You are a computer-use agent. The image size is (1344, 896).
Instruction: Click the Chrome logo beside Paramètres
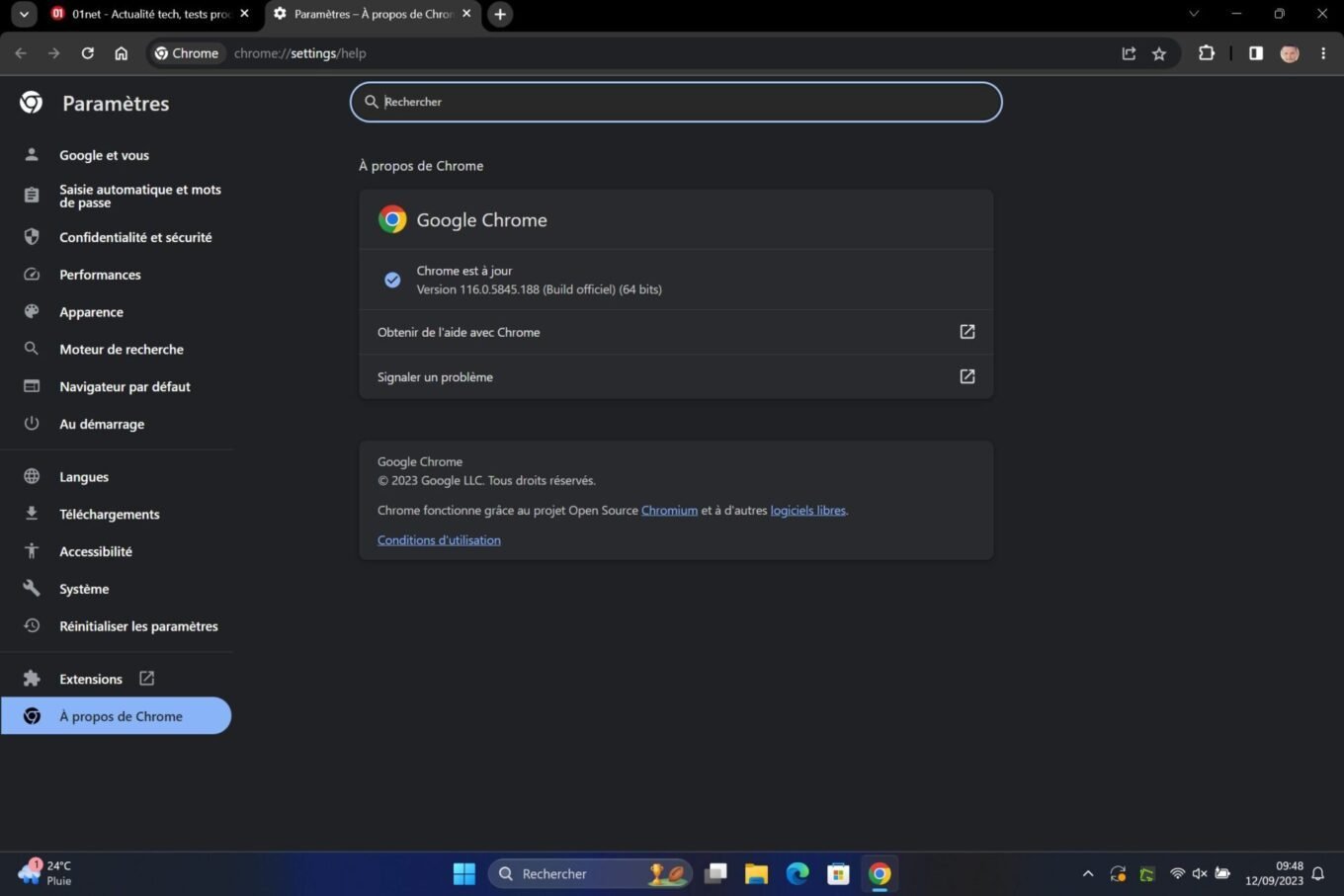coord(32,103)
